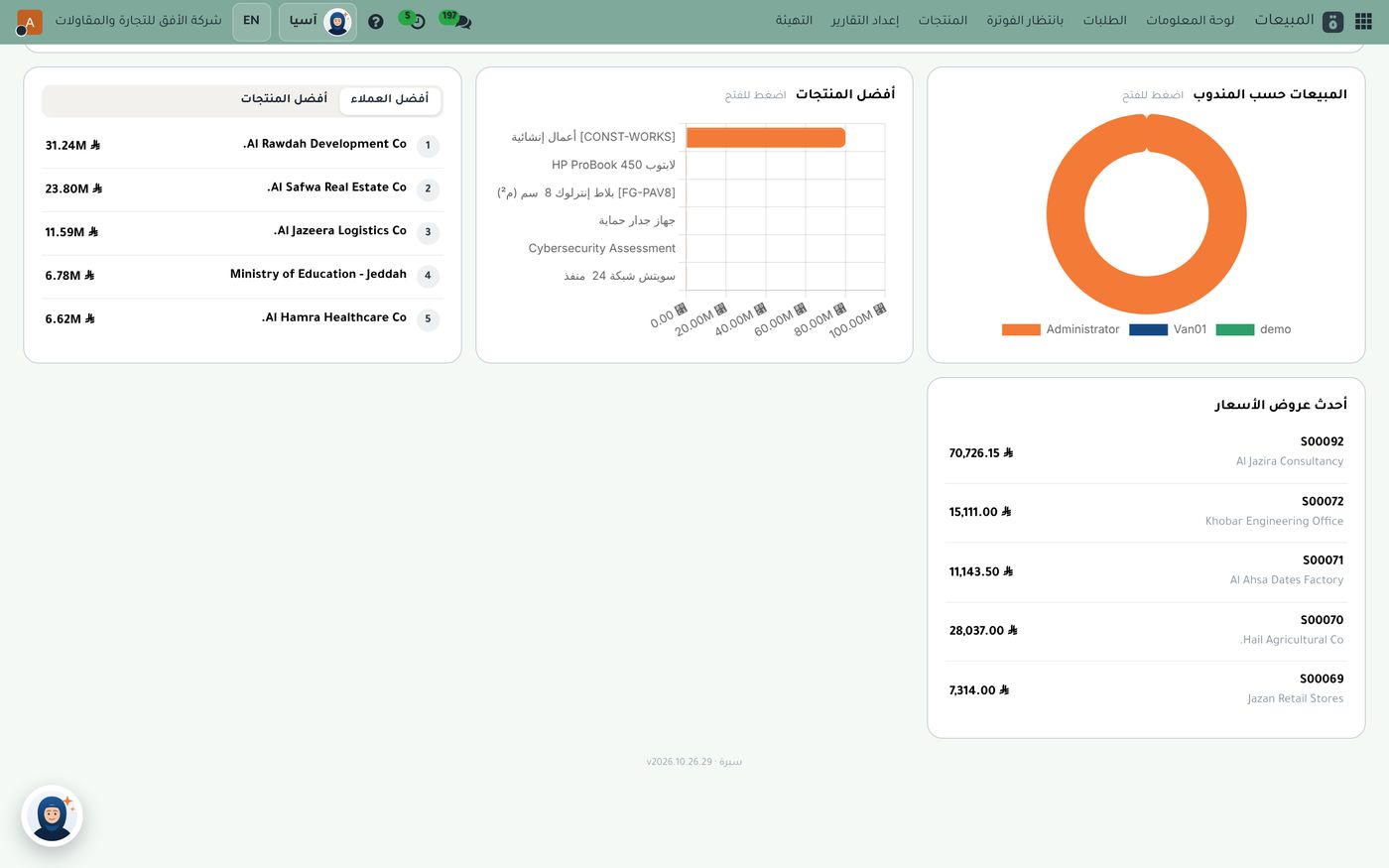Image resolution: width=1389 pixels, height=868 pixels.
Task: Toggle demo series in chart legend
Action: coord(1253,329)
